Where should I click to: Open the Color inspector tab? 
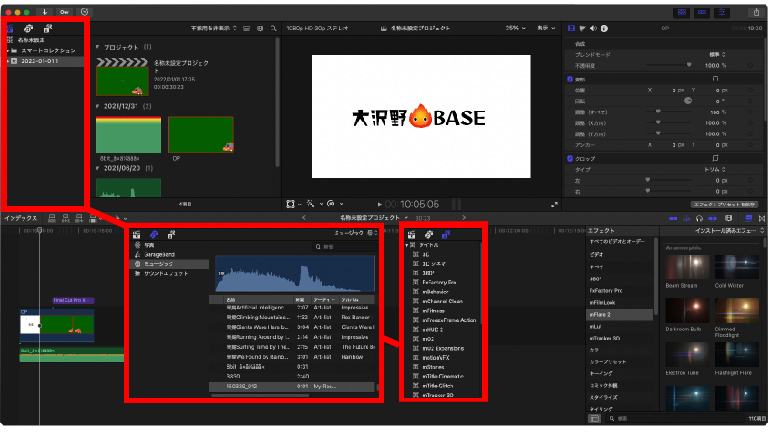click(582, 28)
